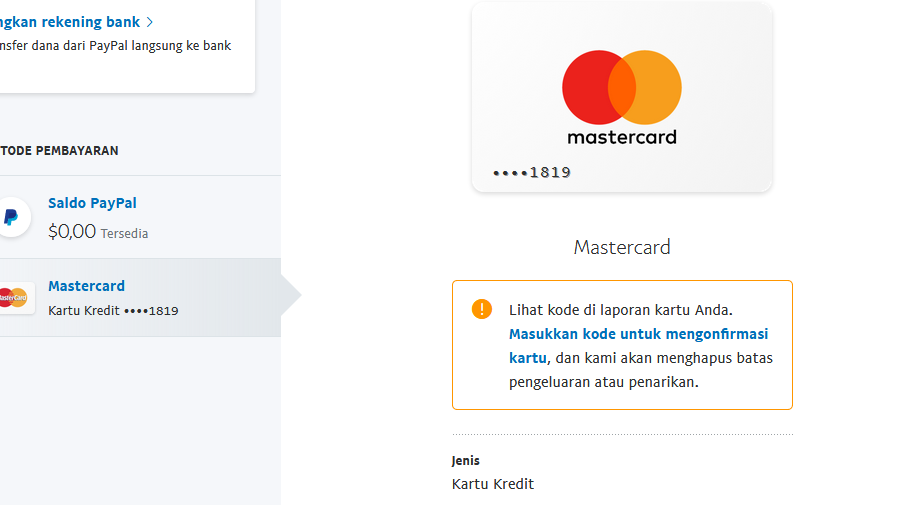
Task: Open the Mastercard link in payment methods
Action: (x=86, y=286)
